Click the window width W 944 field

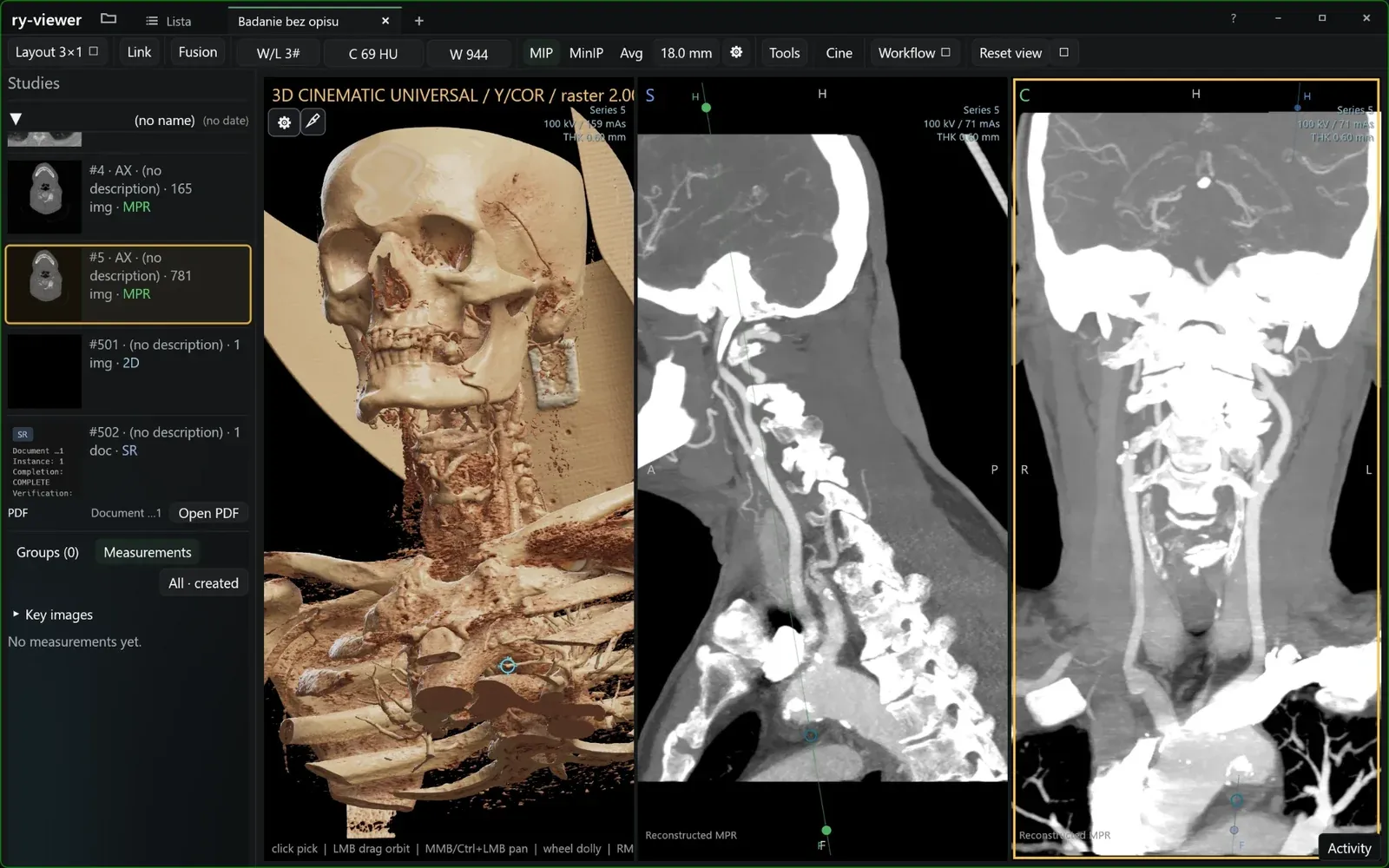(x=469, y=54)
